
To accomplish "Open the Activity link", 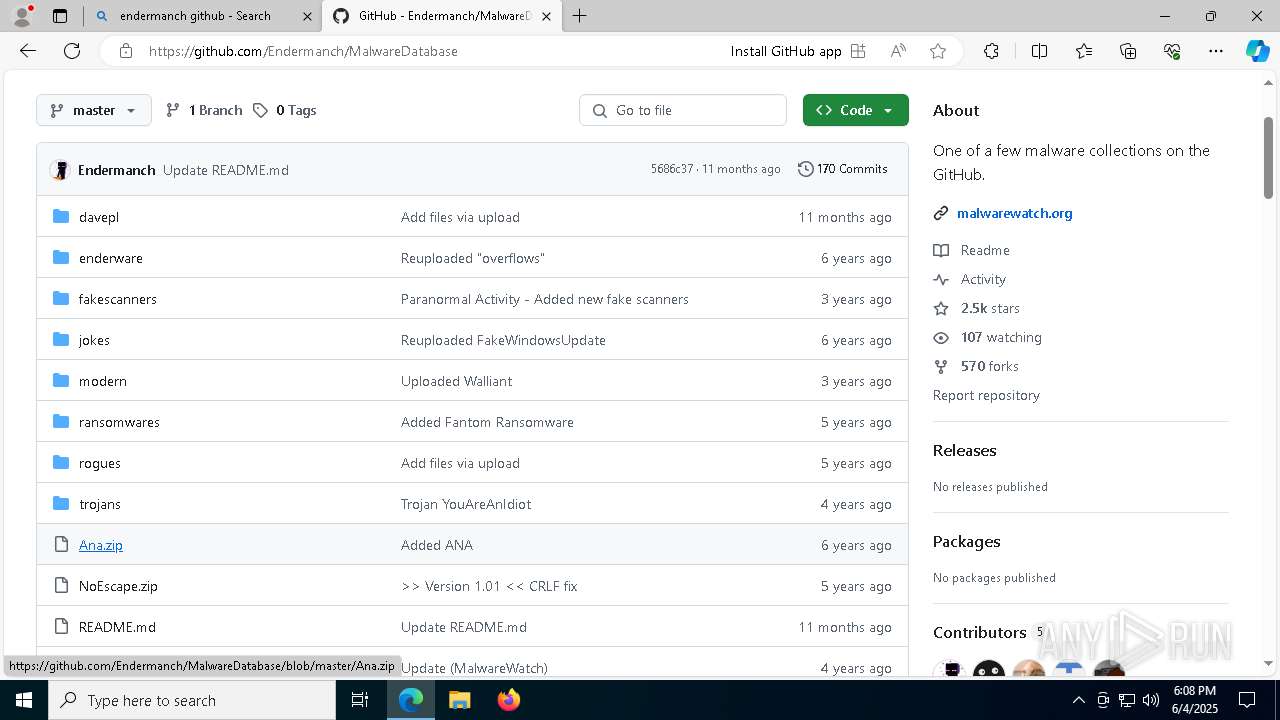I will point(983,279).
